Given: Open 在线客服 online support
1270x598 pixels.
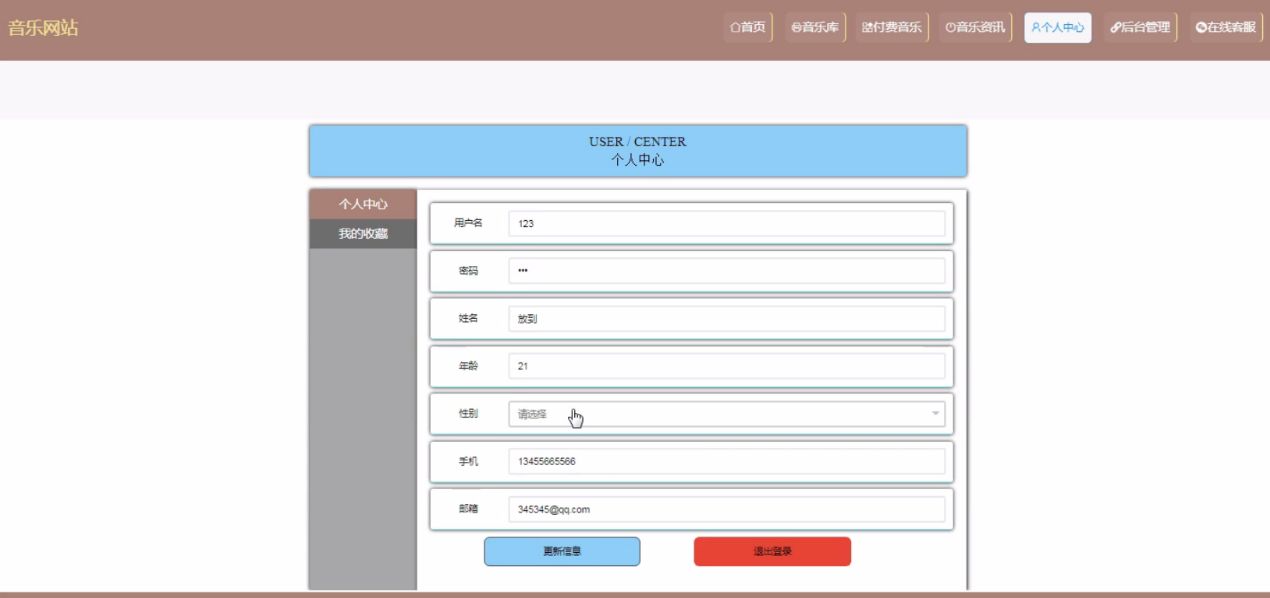Looking at the screenshot, I should 1226,28.
